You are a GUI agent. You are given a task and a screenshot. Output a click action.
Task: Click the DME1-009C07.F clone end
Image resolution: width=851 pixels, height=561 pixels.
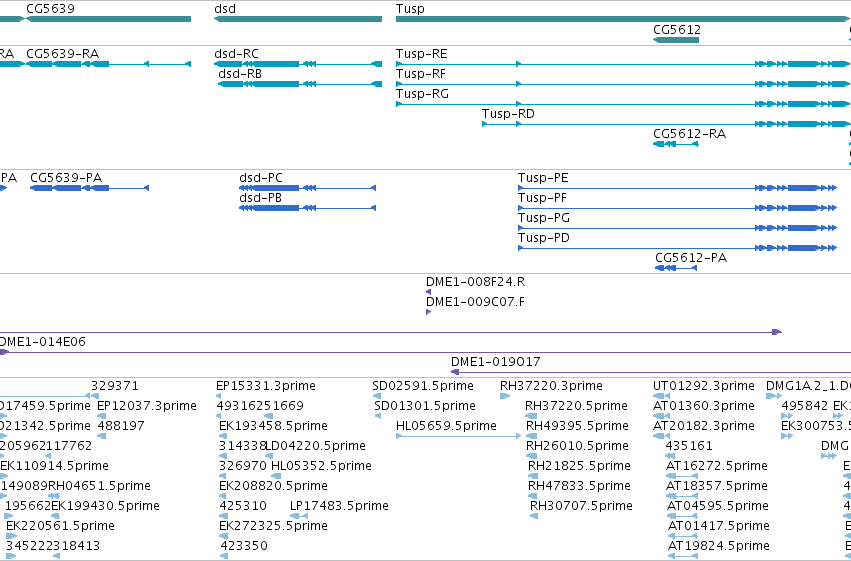click(x=428, y=312)
